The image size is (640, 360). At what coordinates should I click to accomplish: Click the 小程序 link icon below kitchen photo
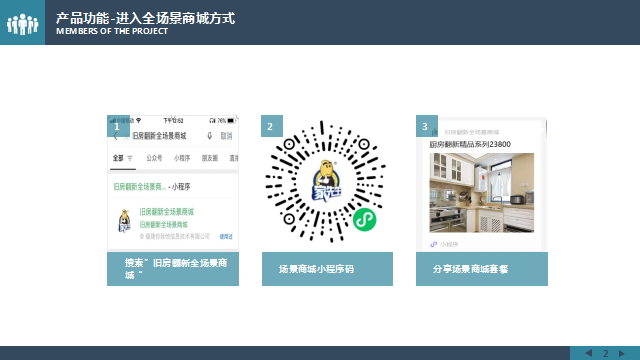pos(433,244)
